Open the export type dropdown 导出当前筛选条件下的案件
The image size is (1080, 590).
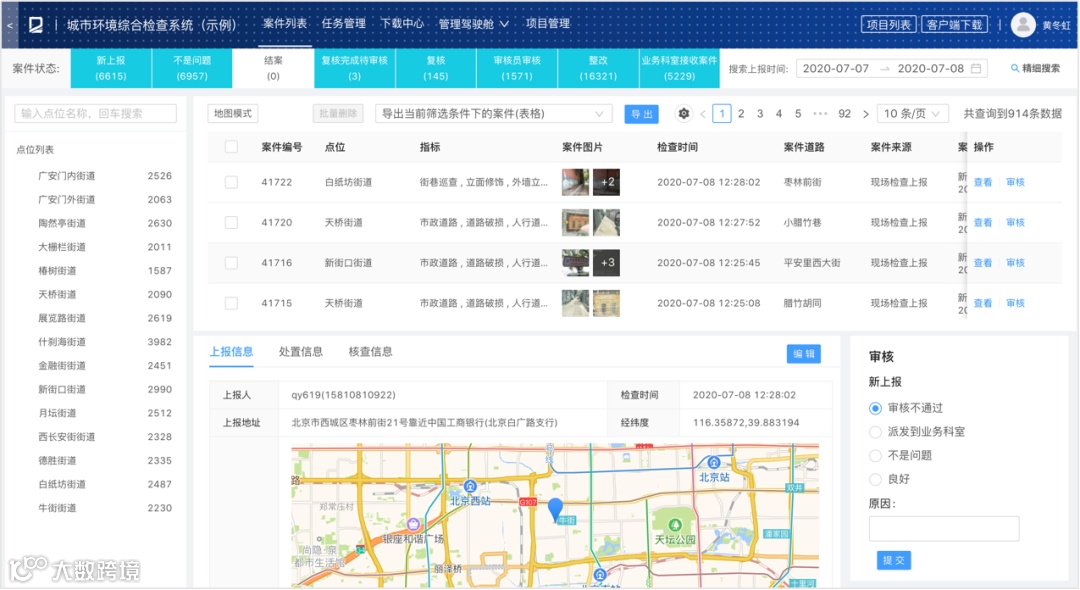493,114
